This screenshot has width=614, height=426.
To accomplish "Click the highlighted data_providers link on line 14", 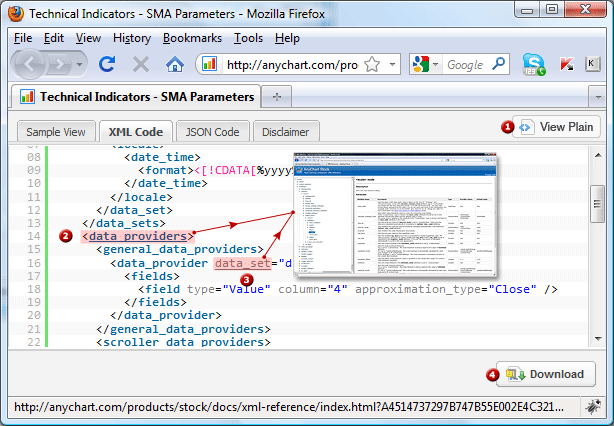I will [137, 236].
